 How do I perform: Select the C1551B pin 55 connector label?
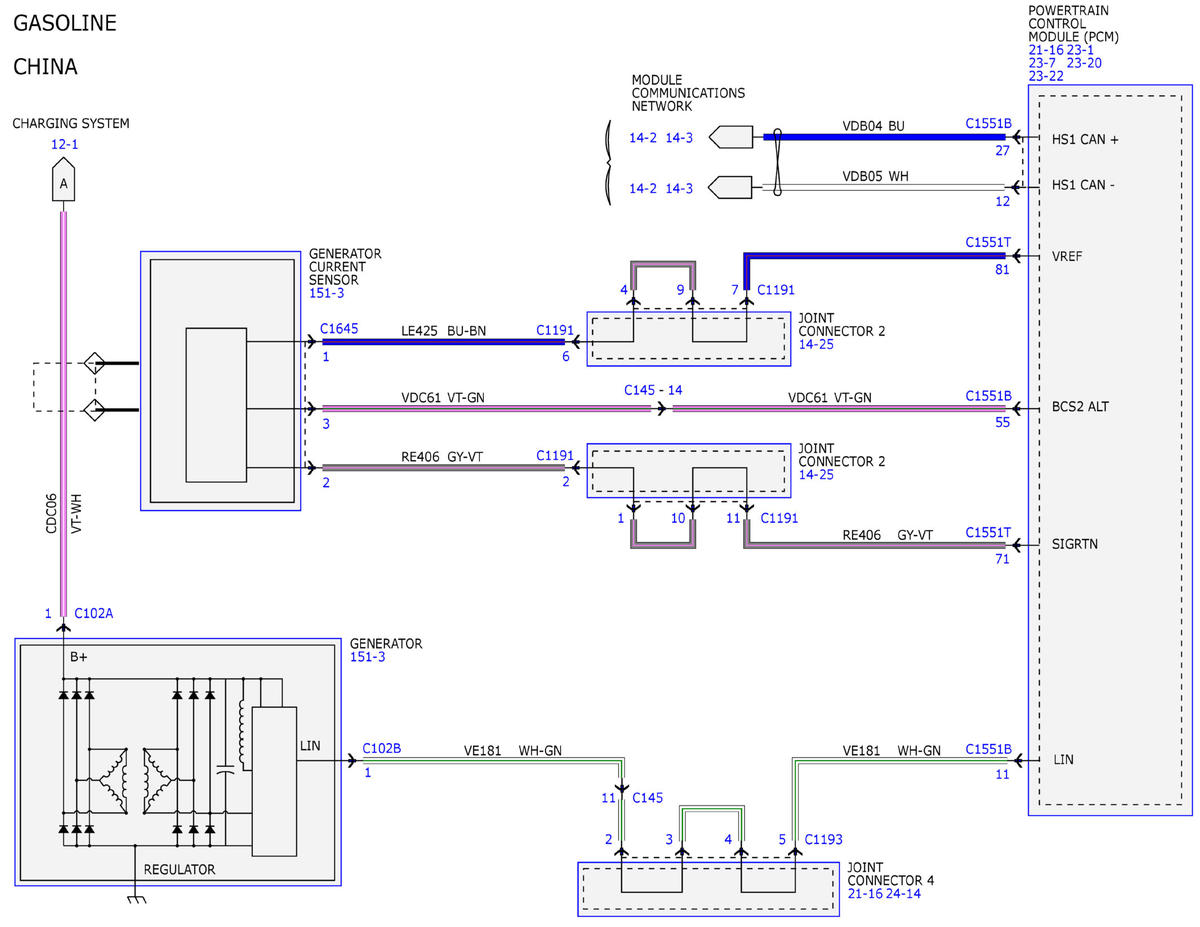pyautogui.click(x=988, y=396)
